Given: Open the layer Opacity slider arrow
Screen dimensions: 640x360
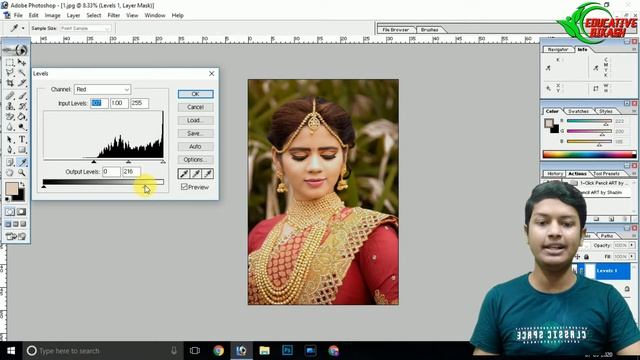Looking at the screenshot, I should [x=632, y=245].
